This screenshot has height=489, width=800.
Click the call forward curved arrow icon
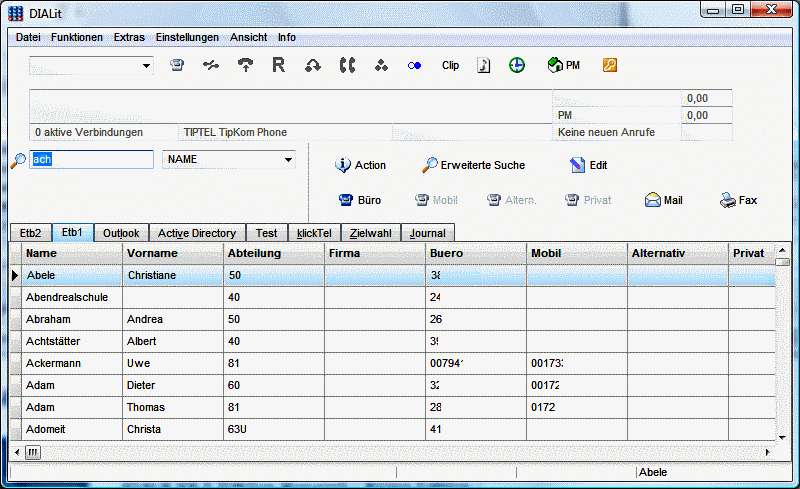313,65
